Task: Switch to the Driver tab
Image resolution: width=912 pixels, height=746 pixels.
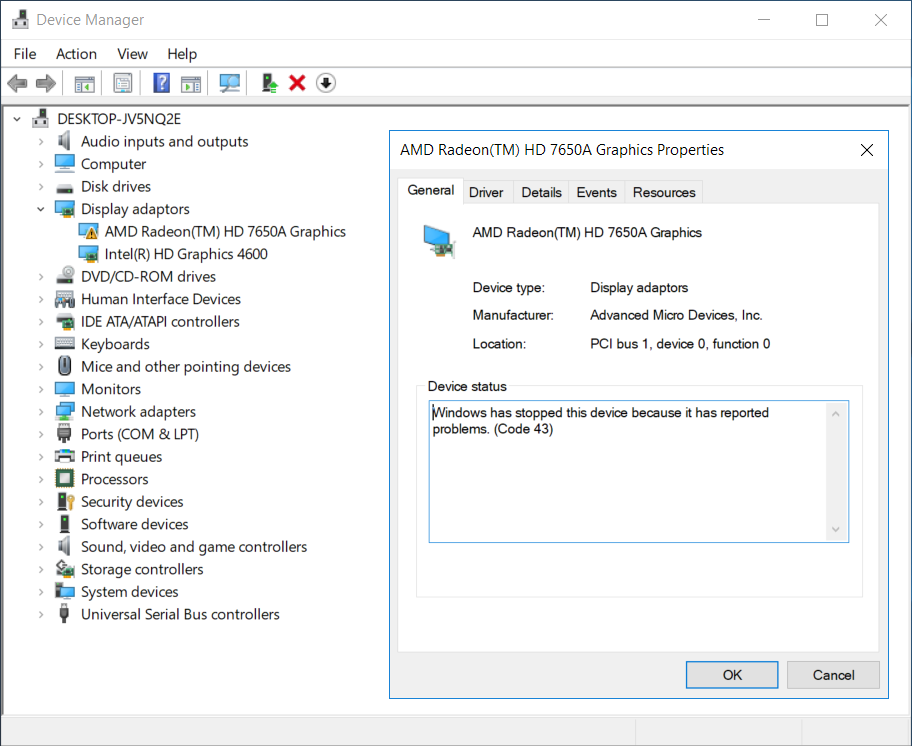Action: click(x=486, y=192)
